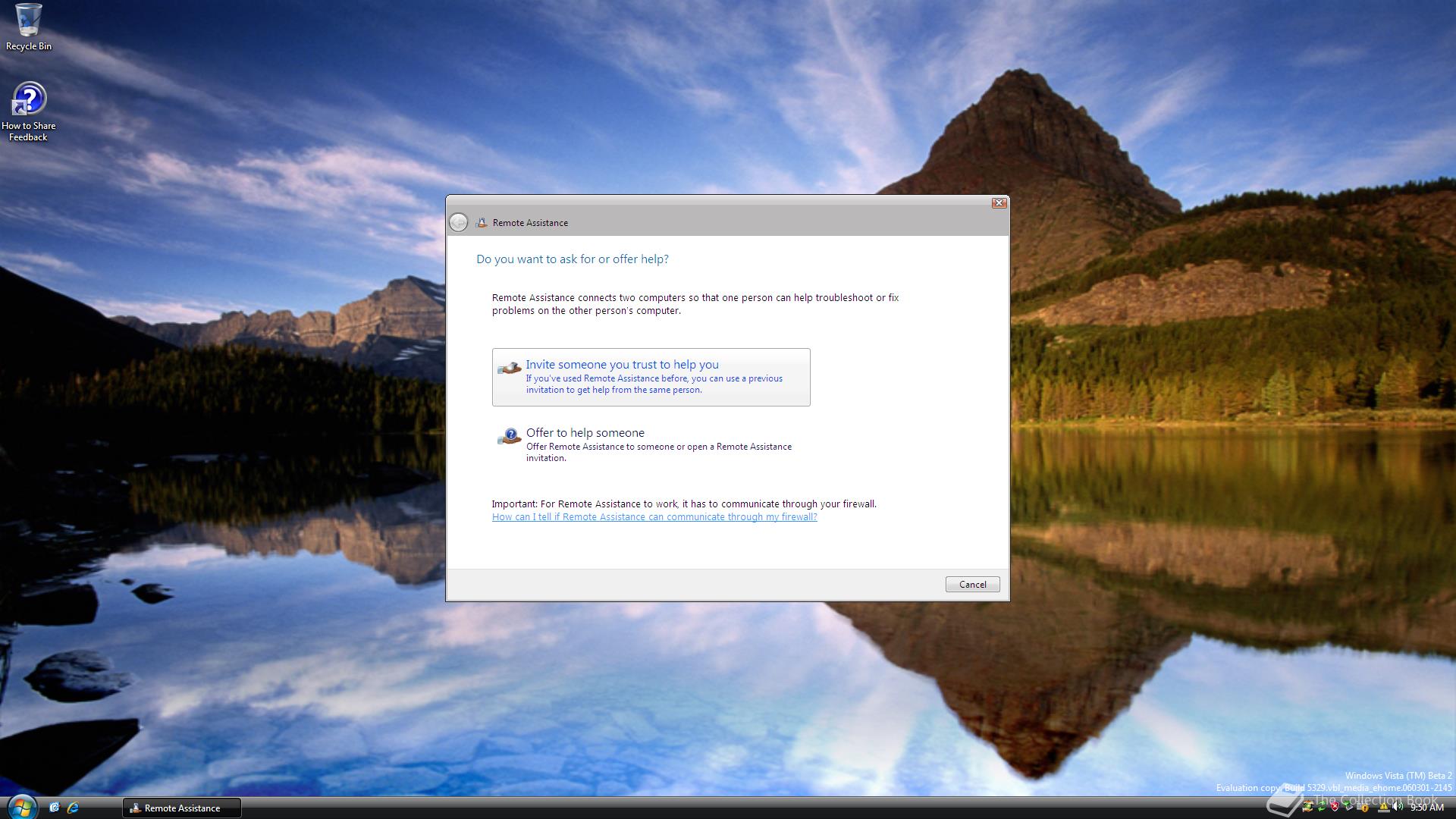This screenshot has height=819, width=1456.
Task: Select Offer to help someone option
Action: coord(585,433)
